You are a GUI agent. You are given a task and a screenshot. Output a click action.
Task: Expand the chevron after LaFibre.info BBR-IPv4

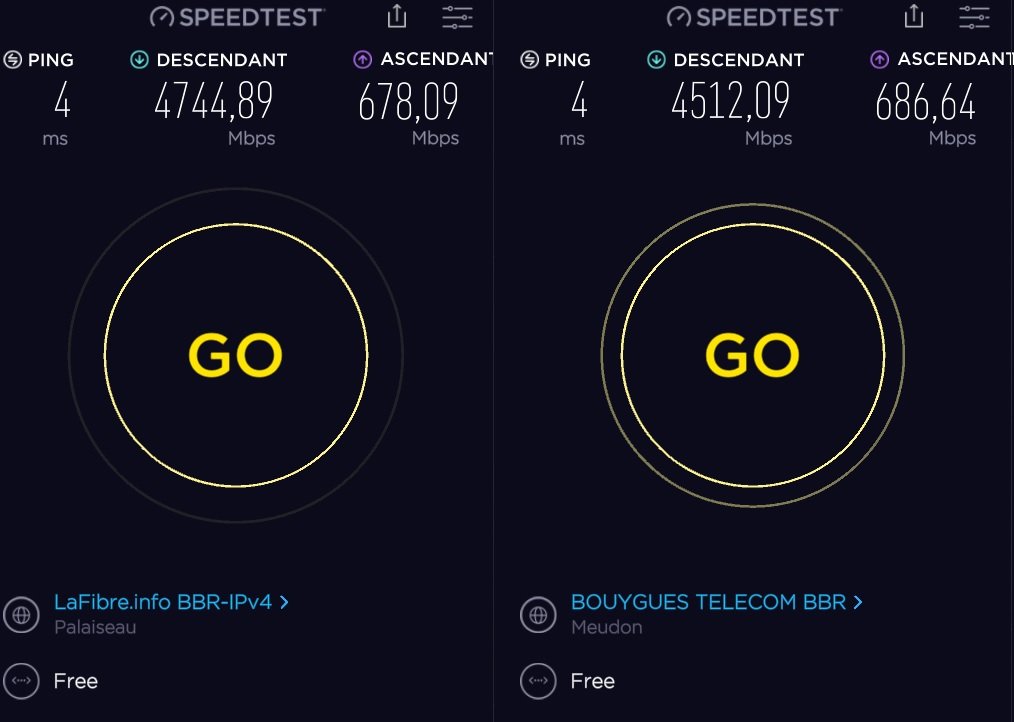[285, 602]
